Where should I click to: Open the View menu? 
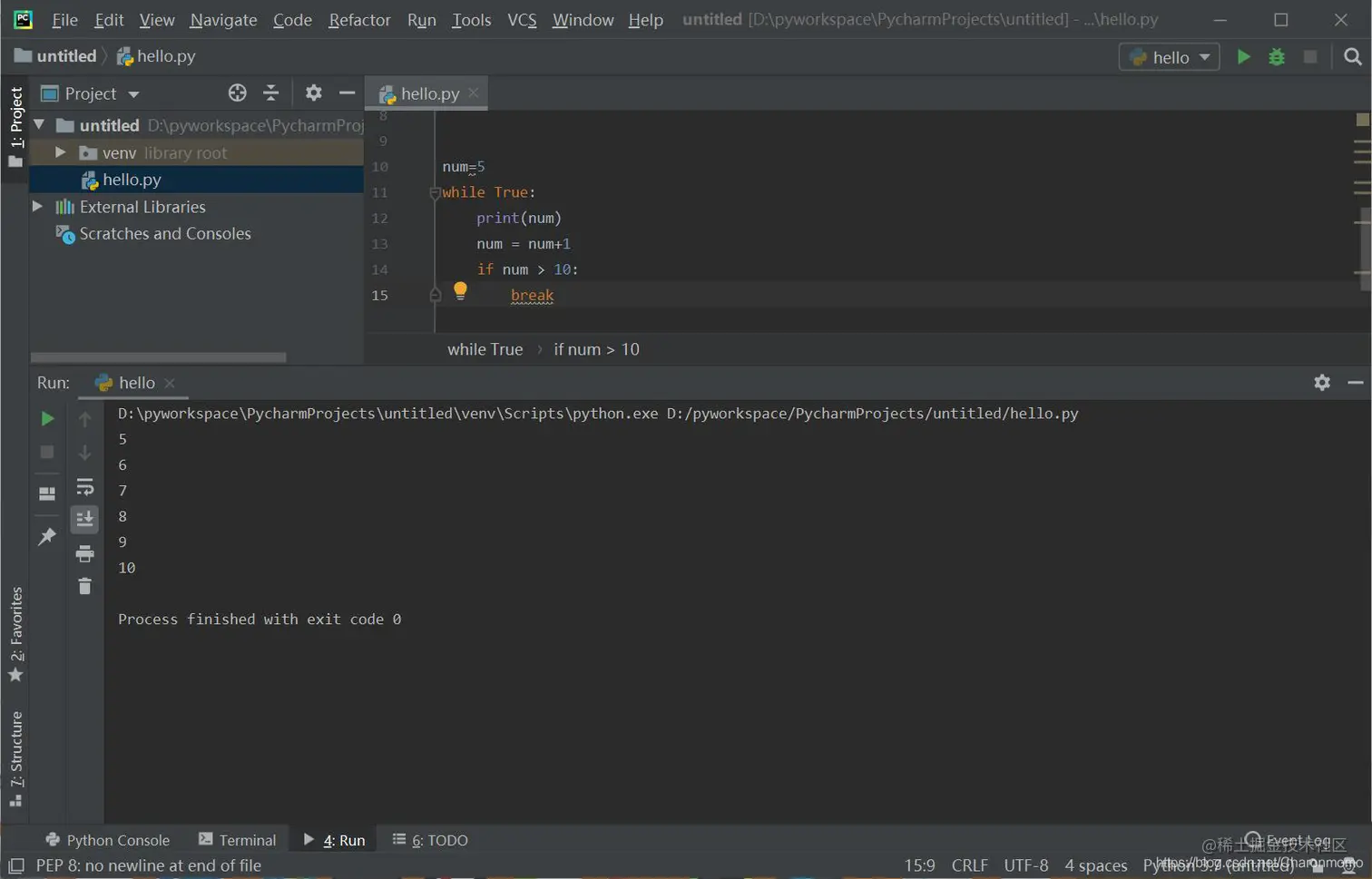pyautogui.click(x=156, y=19)
